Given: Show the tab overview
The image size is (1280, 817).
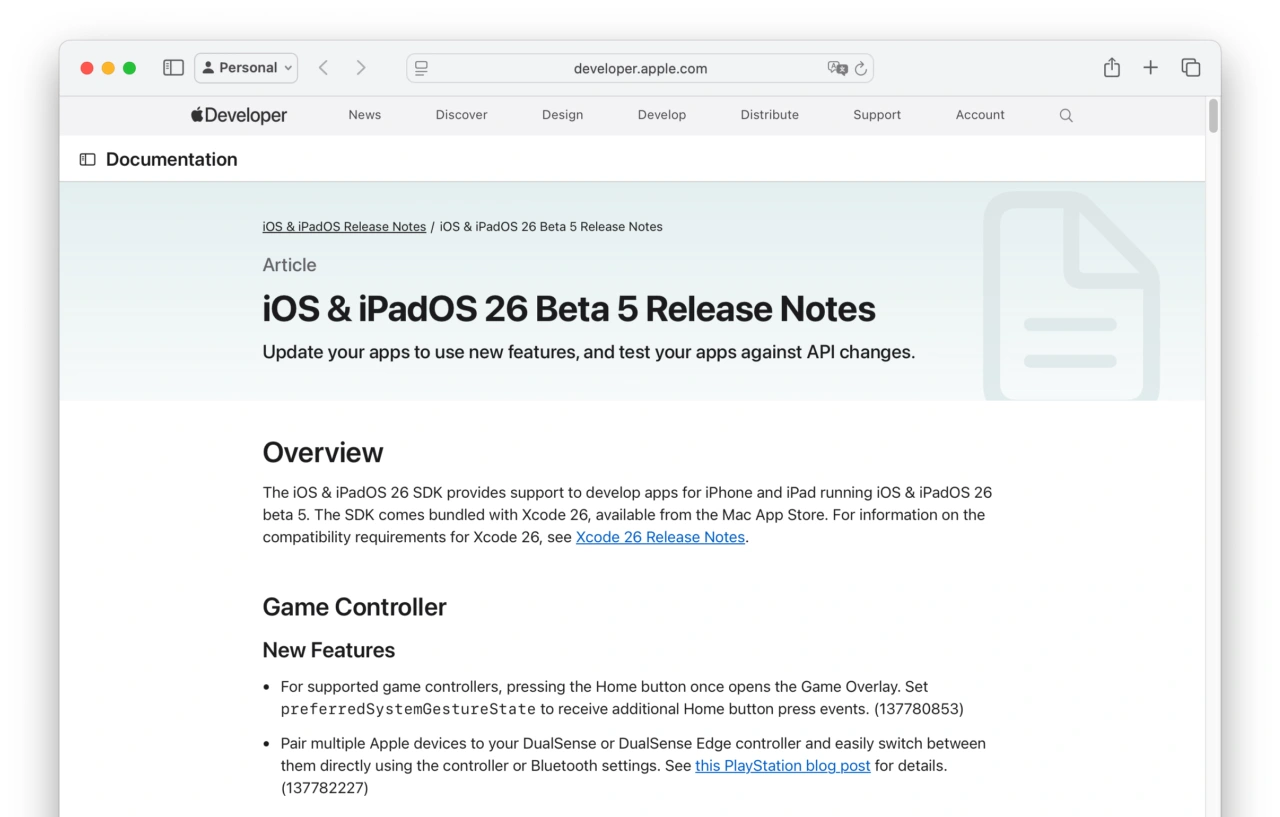Looking at the screenshot, I should click(x=1190, y=68).
